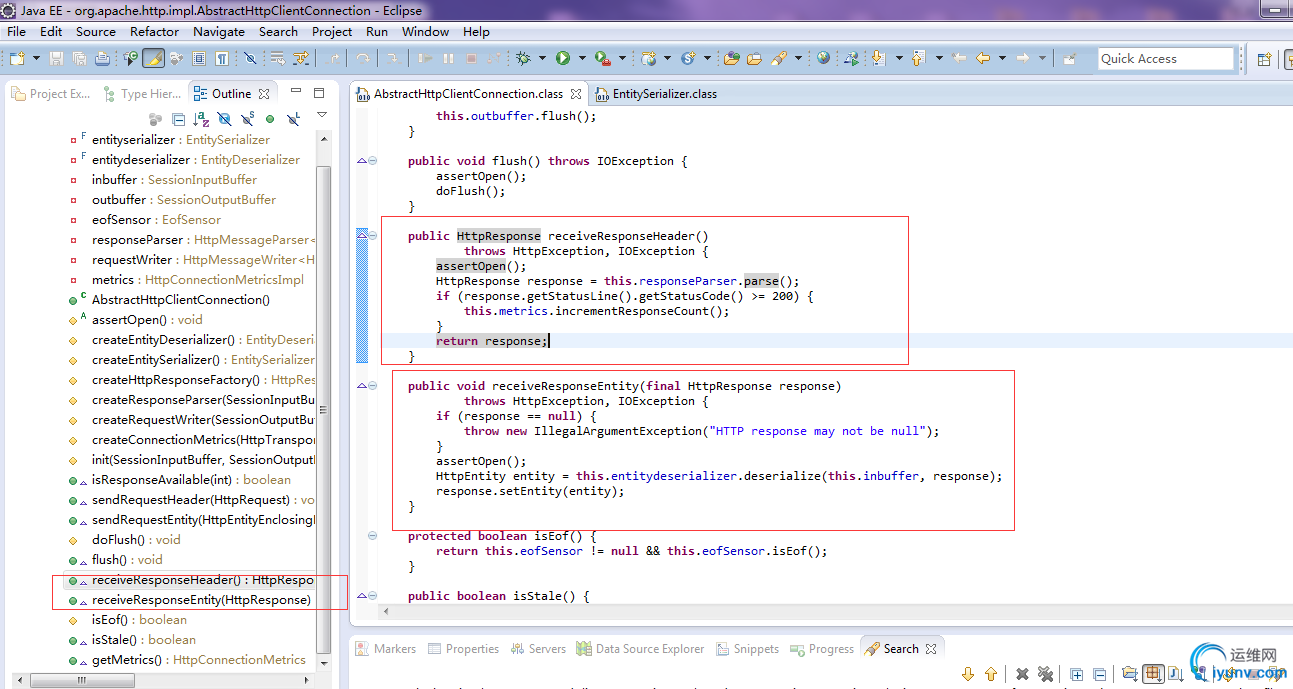Viewport: 1293px width, 689px height.
Task: Open the File menu
Action: click(17, 31)
